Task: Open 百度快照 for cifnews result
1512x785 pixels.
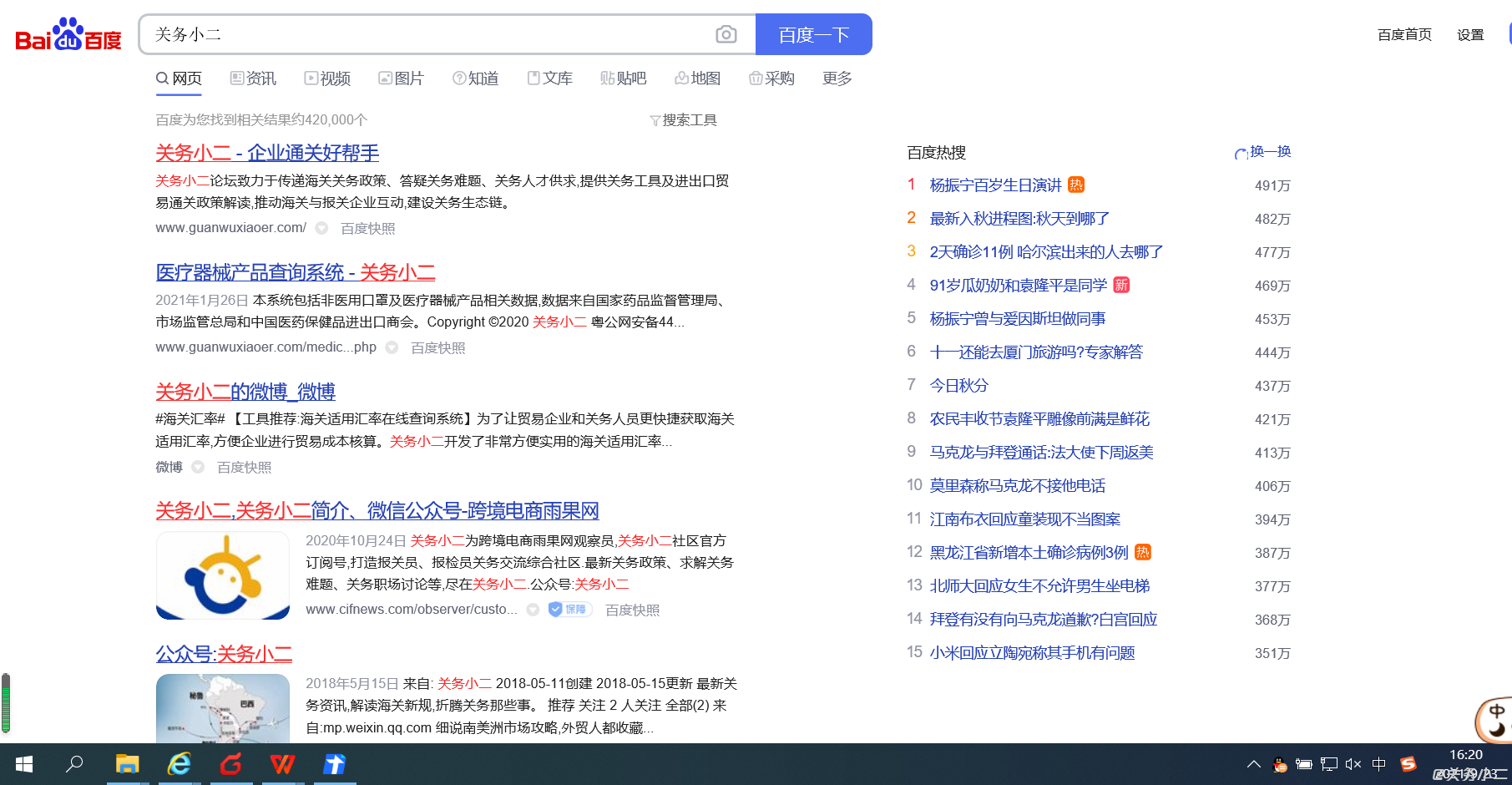Action: [x=633, y=610]
